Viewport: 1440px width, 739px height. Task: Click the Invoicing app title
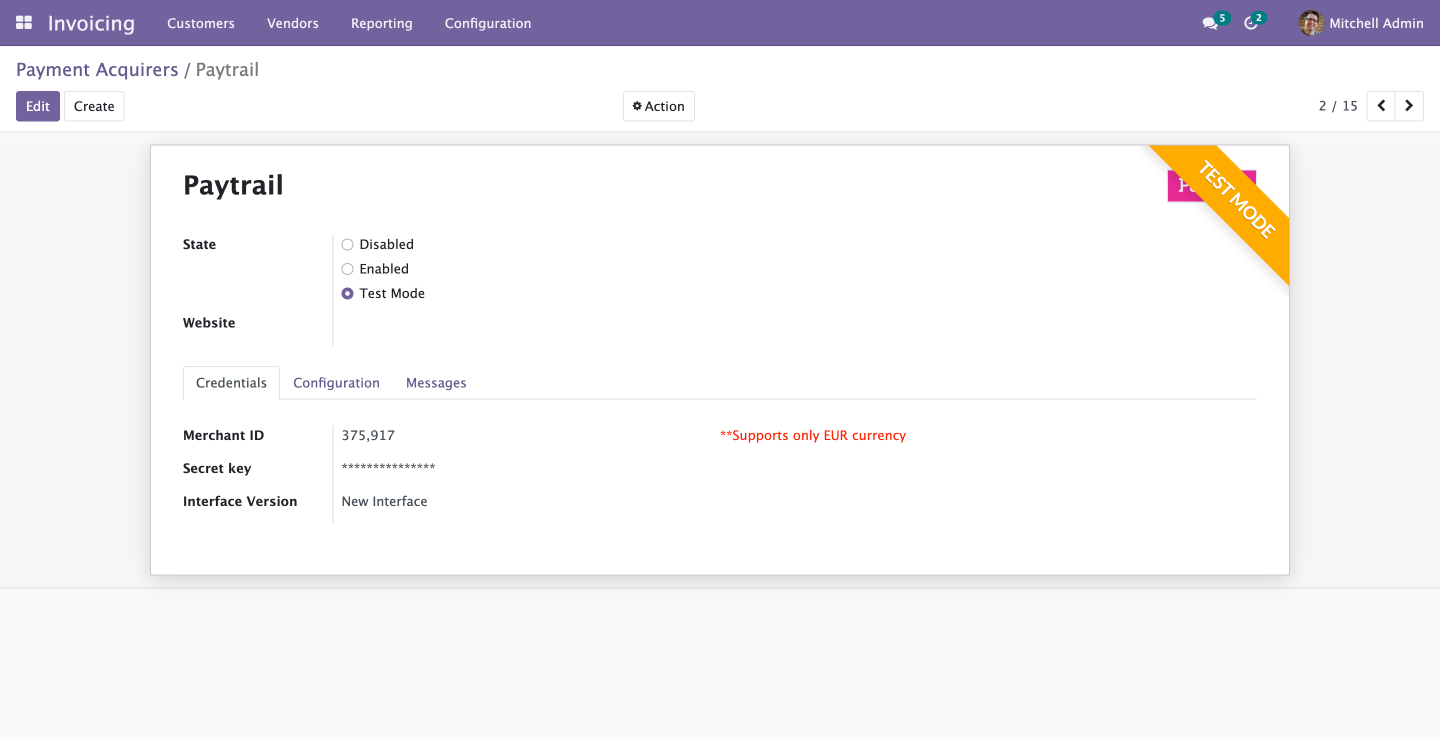click(x=91, y=23)
